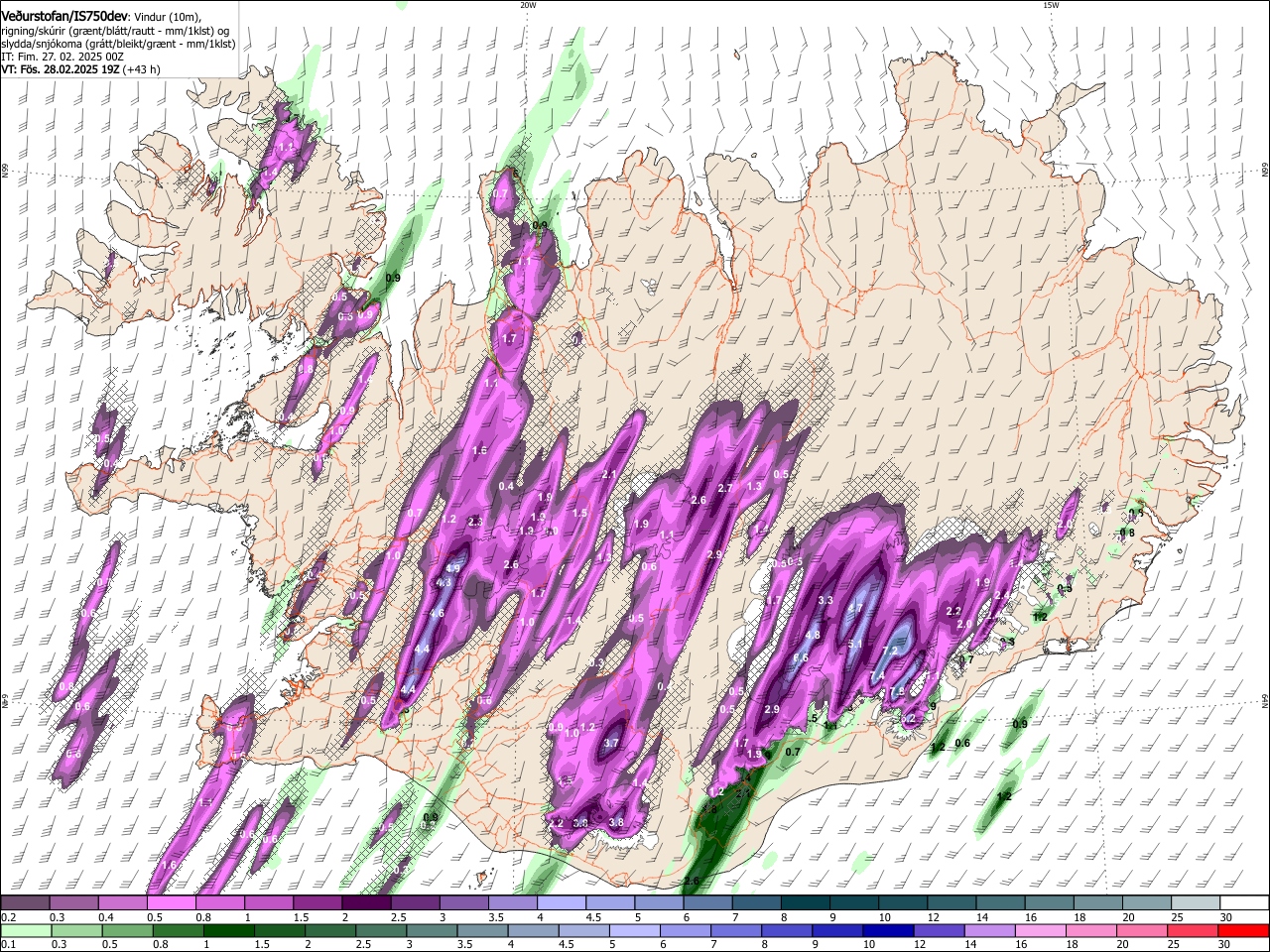Click the bright pink swatch between 0.5 and 0.8

171,903
